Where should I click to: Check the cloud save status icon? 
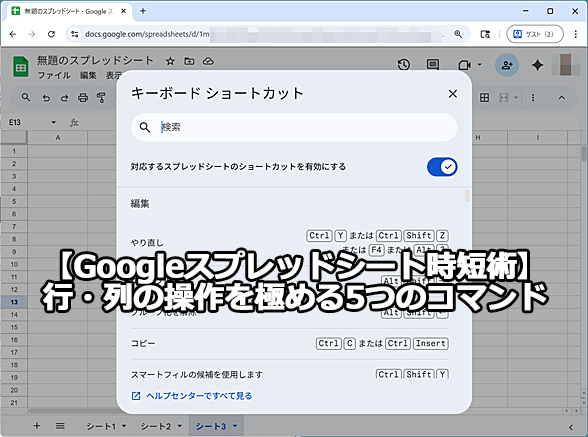tap(208, 61)
